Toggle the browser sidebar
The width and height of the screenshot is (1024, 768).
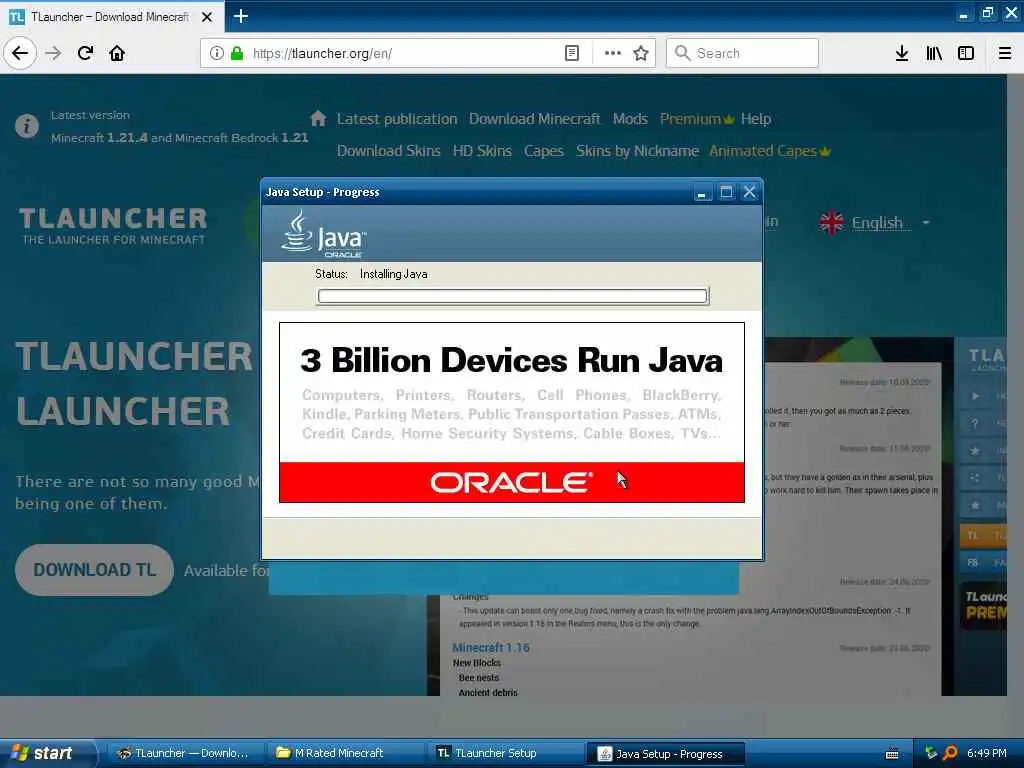[966, 53]
